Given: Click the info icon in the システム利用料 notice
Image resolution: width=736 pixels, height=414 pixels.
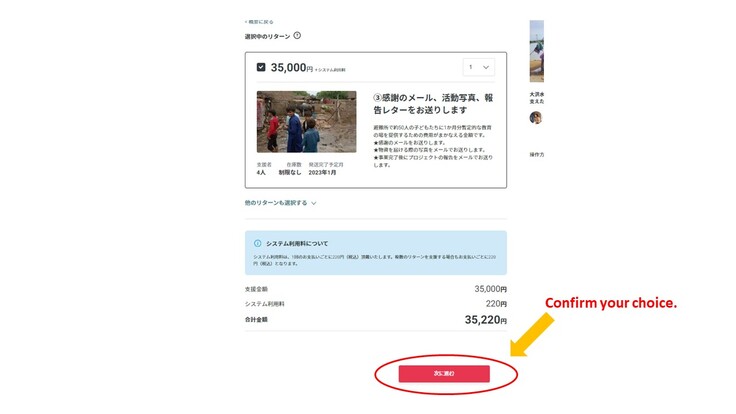Looking at the screenshot, I should 257,243.
